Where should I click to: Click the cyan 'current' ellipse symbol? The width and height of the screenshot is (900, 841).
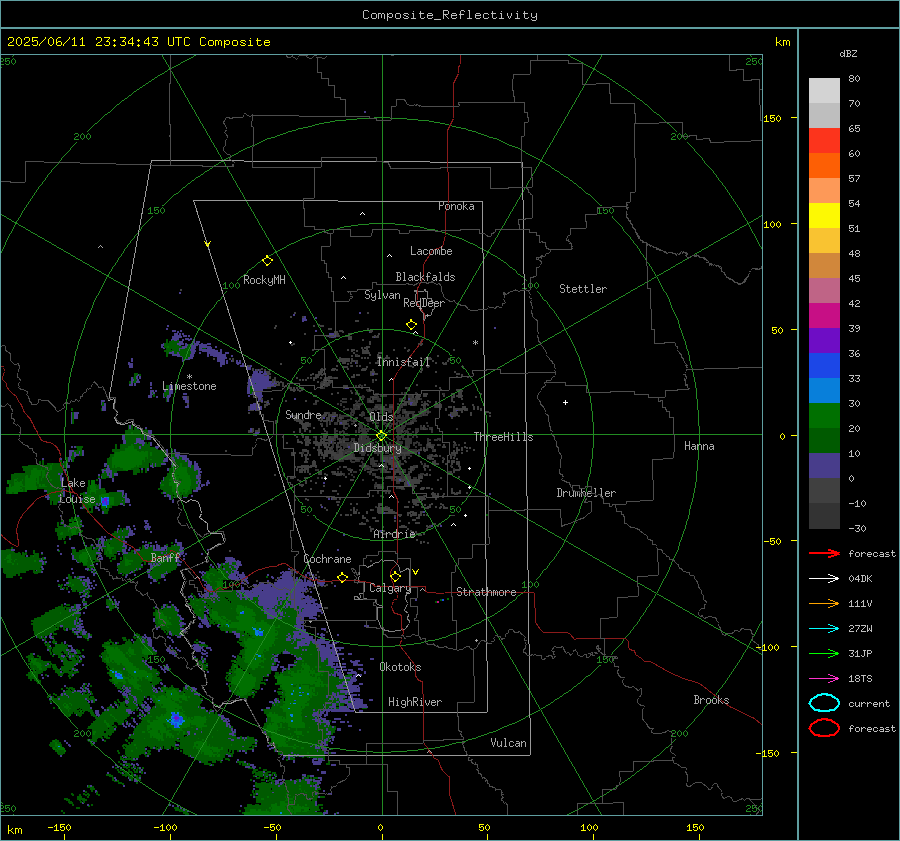coord(824,703)
